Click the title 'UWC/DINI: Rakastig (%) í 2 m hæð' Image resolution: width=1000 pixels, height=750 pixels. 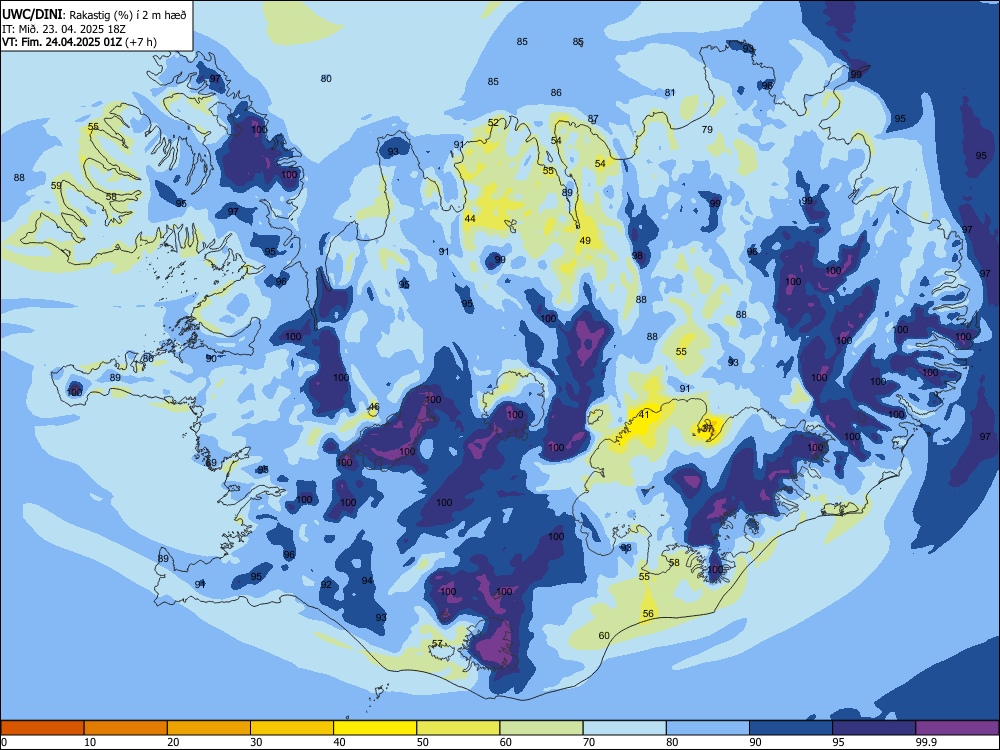[x=94, y=15]
